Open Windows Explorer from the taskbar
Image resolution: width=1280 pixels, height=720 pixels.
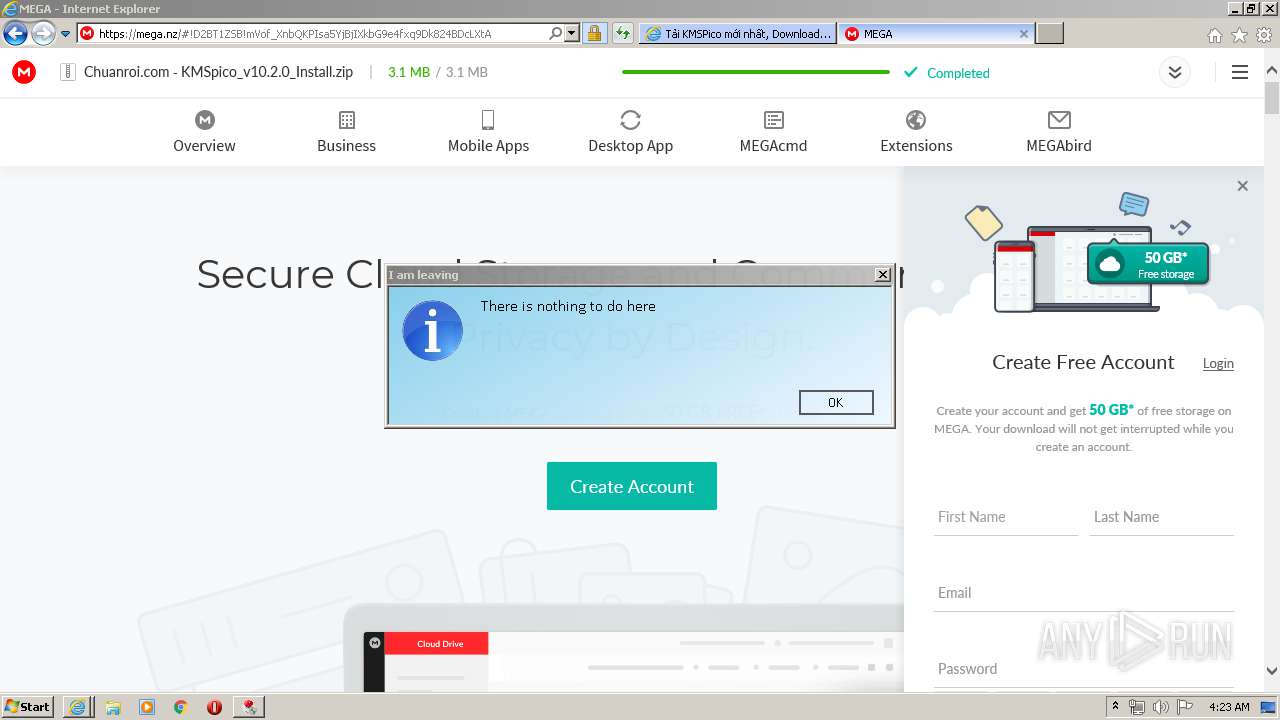point(113,706)
